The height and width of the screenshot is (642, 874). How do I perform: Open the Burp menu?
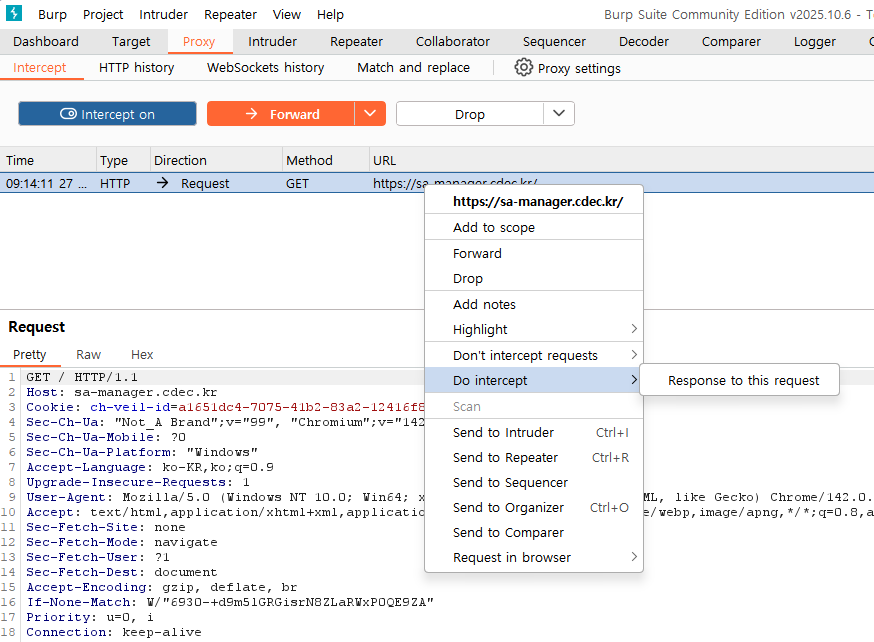[52, 14]
